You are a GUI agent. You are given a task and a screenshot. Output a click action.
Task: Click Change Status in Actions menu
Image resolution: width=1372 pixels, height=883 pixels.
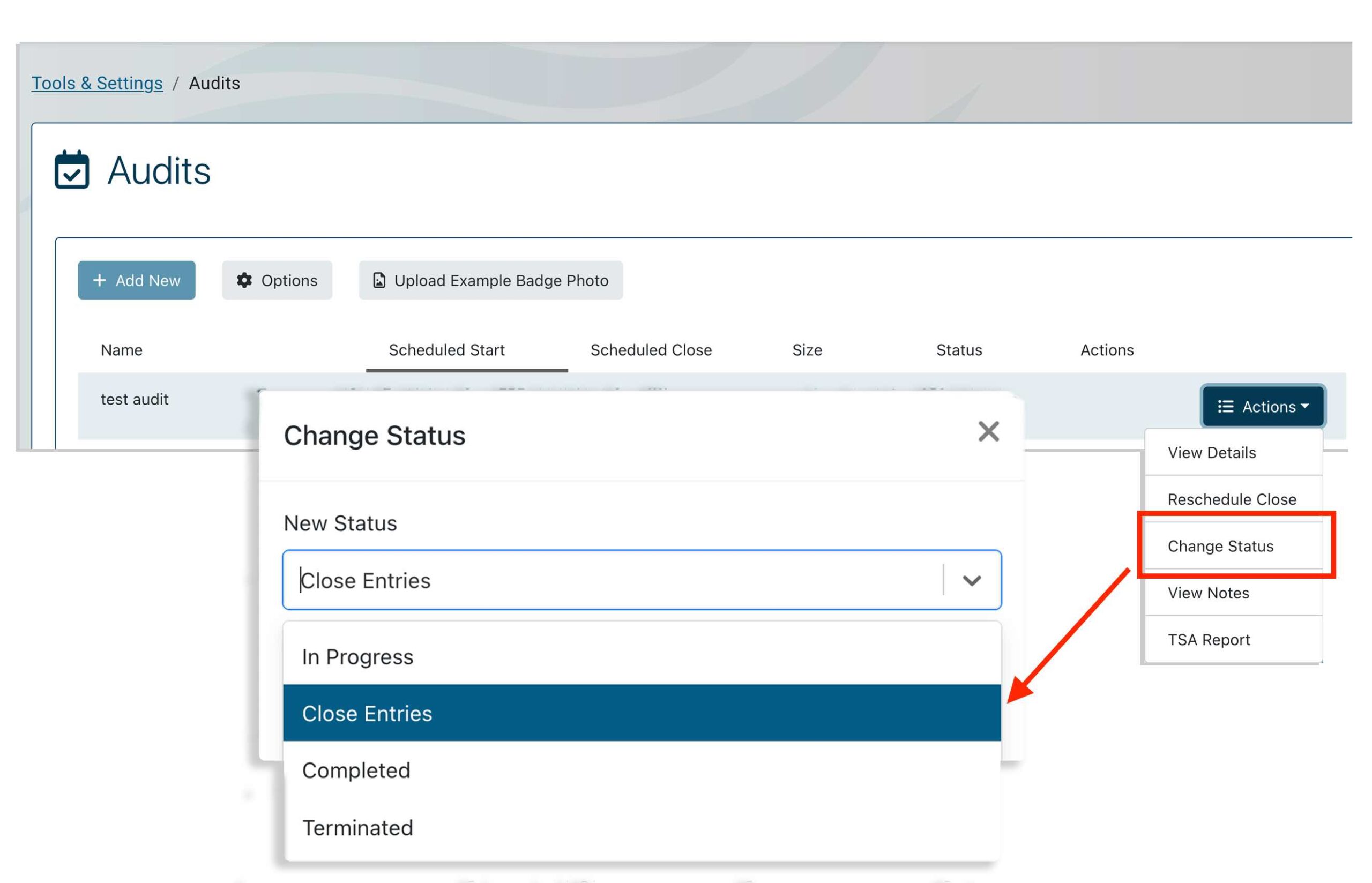pyautogui.click(x=1220, y=547)
